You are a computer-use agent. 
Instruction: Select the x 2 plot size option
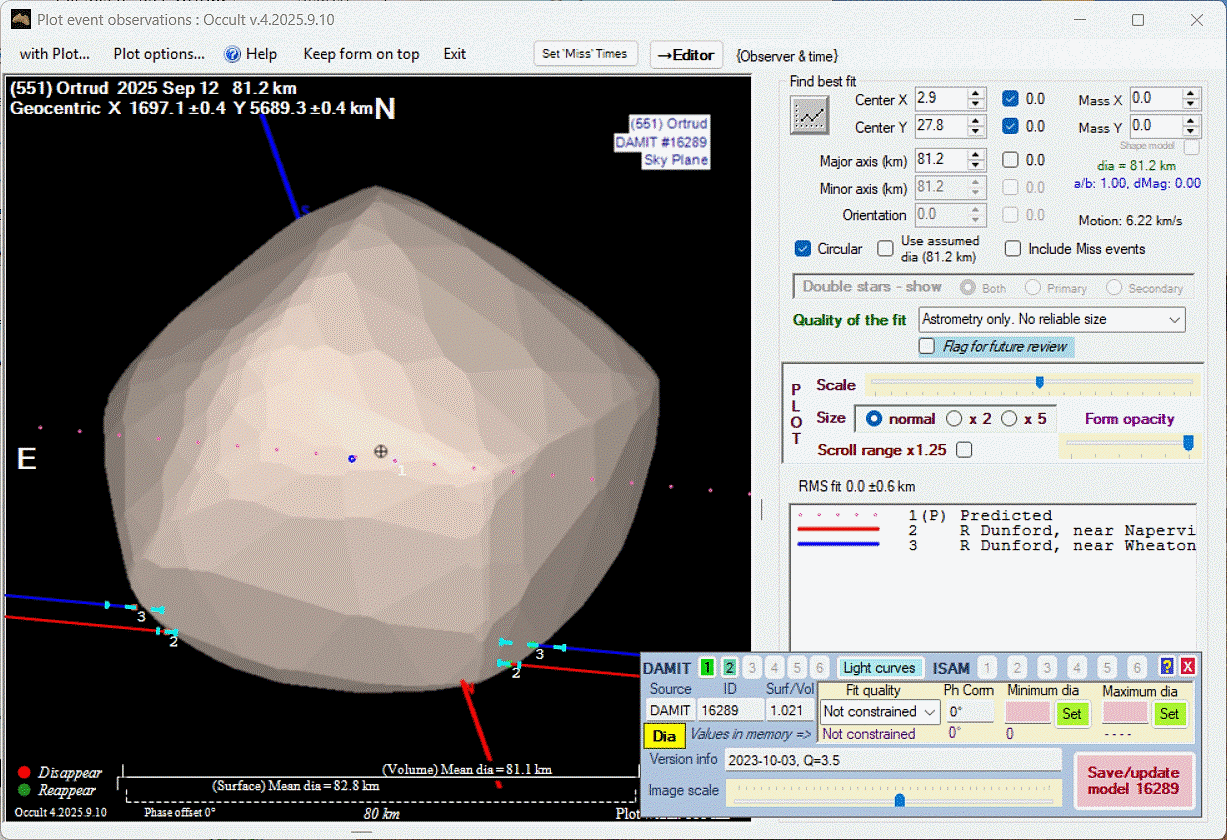[x=955, y=419]
